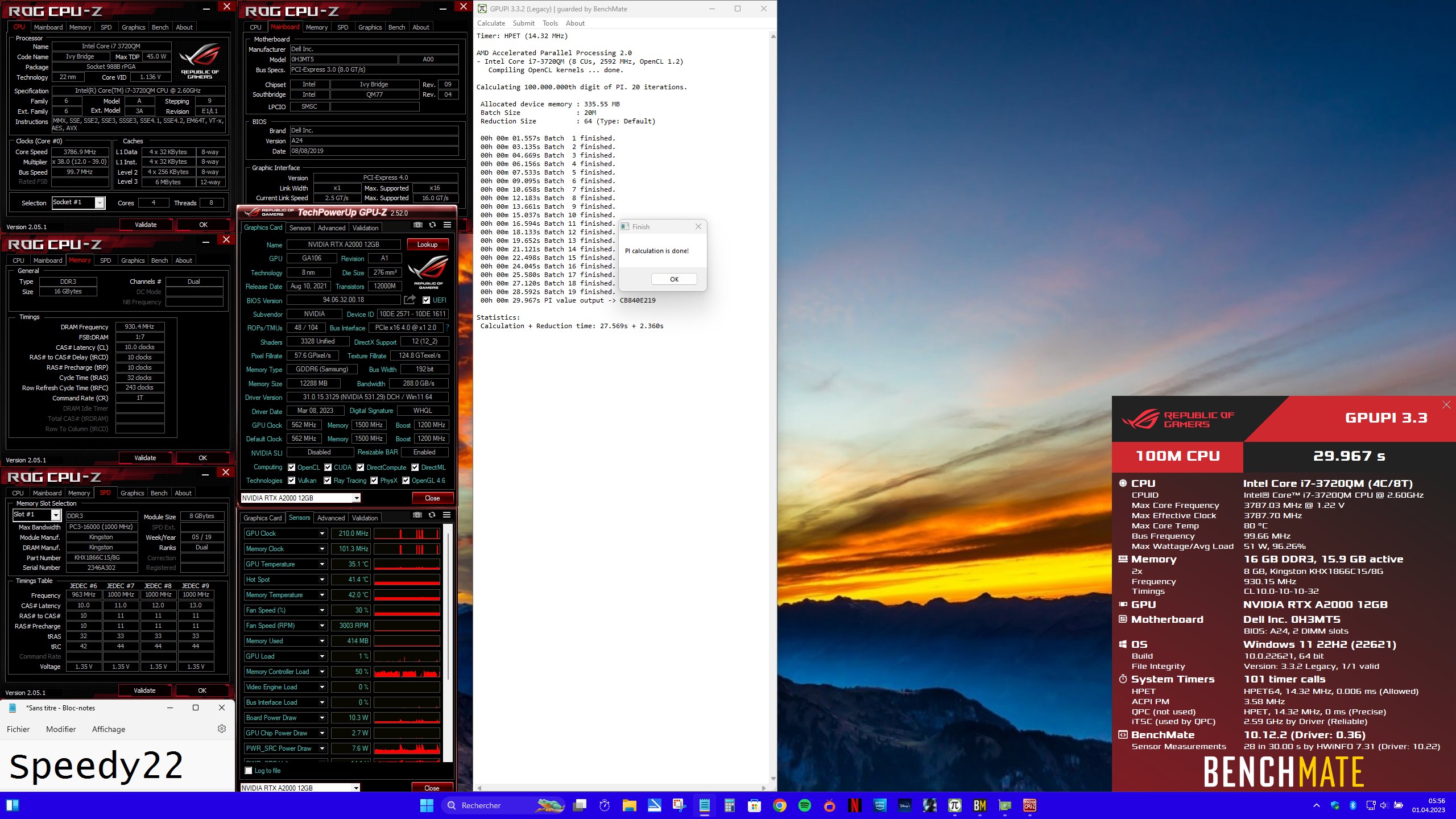This screenshot has height=819, width=1456.
Task: Open the Submit menu in GPUPI
Action: (x=523, y=23)
